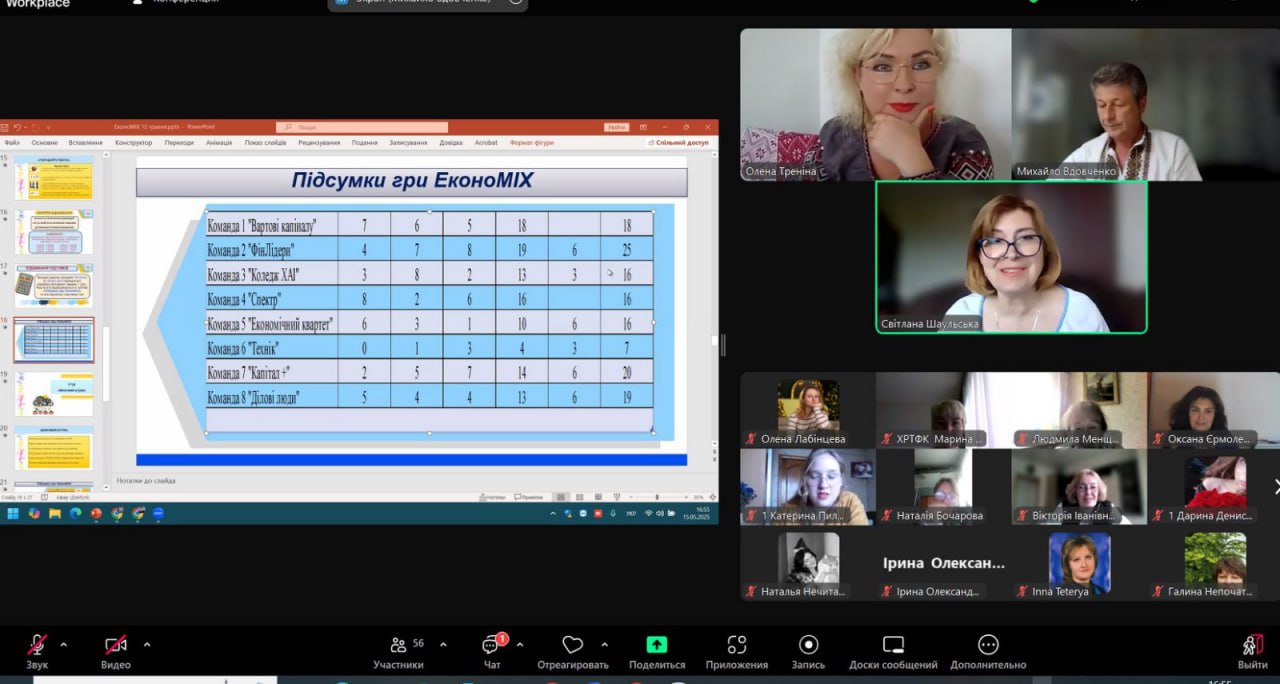
Task: Select slide 19 thumbnail in slide panel
Action: coord(54,394)
